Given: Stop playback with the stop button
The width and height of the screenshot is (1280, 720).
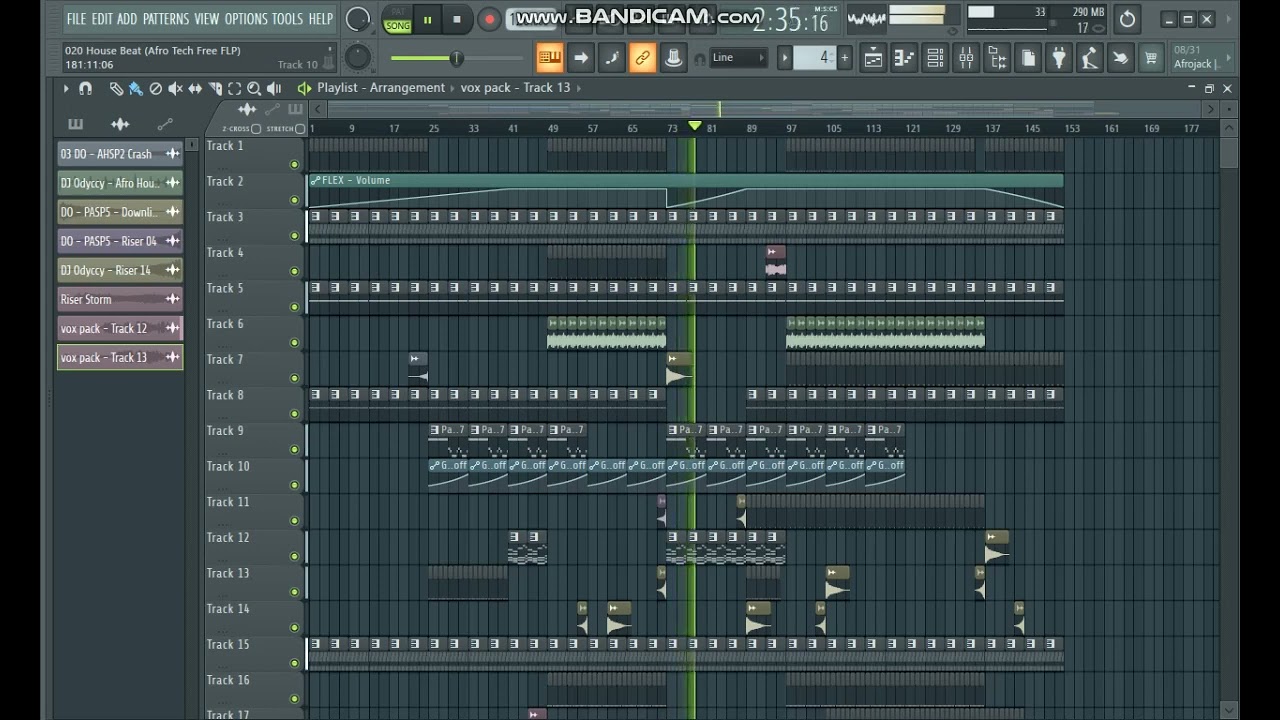Looking at the screenshot, I should (x=457, y=19).
